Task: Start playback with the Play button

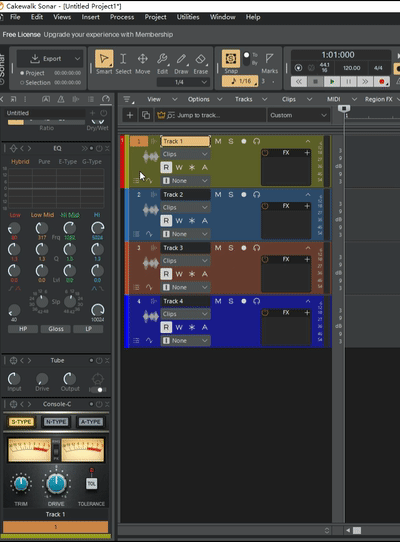Action: 332,82
